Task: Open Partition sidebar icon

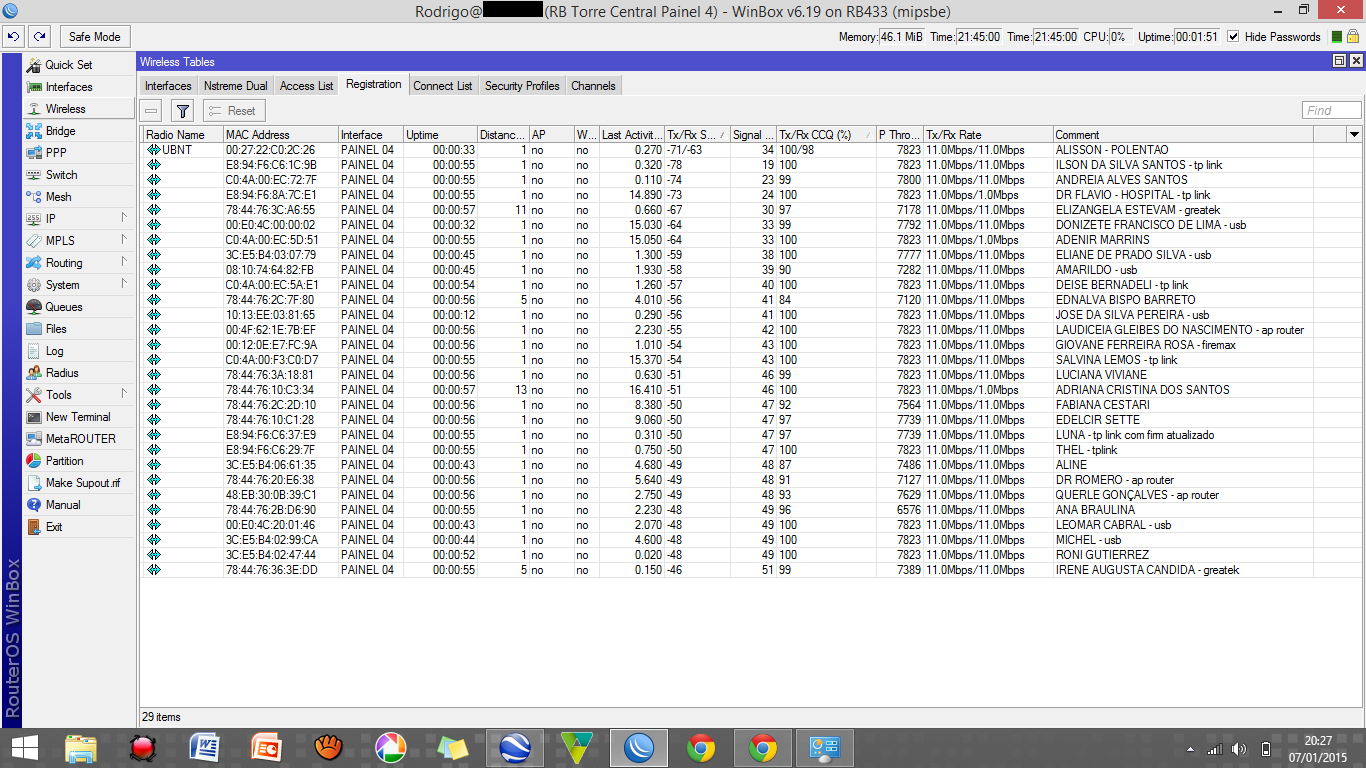Action: pos(34,461)
